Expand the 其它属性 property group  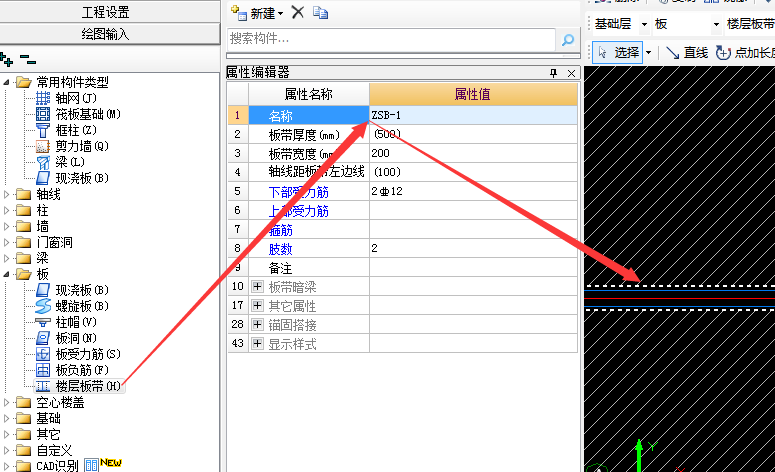tap(257, 305)
